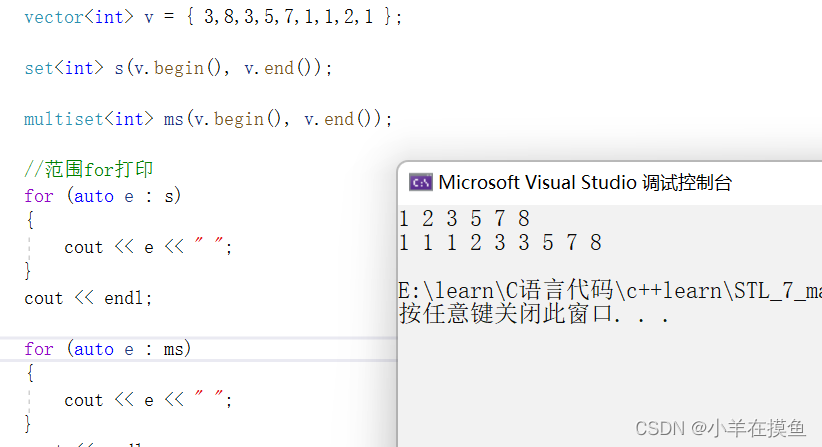This screenshot has height=447, width=822.
Task: Click console output line '1 1 1 2 3 3 5 7 8'
Action: 501,243
